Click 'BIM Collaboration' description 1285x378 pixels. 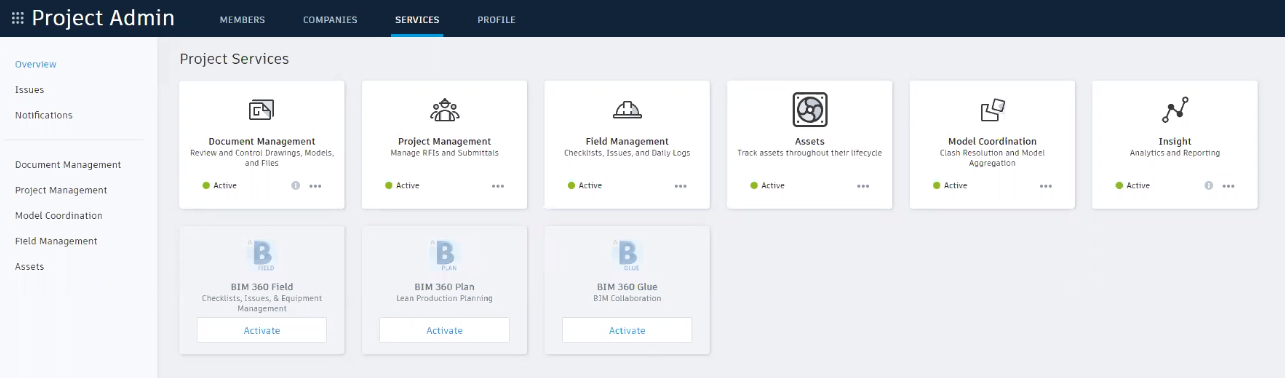pyautogui.click(x=627, y=298)
